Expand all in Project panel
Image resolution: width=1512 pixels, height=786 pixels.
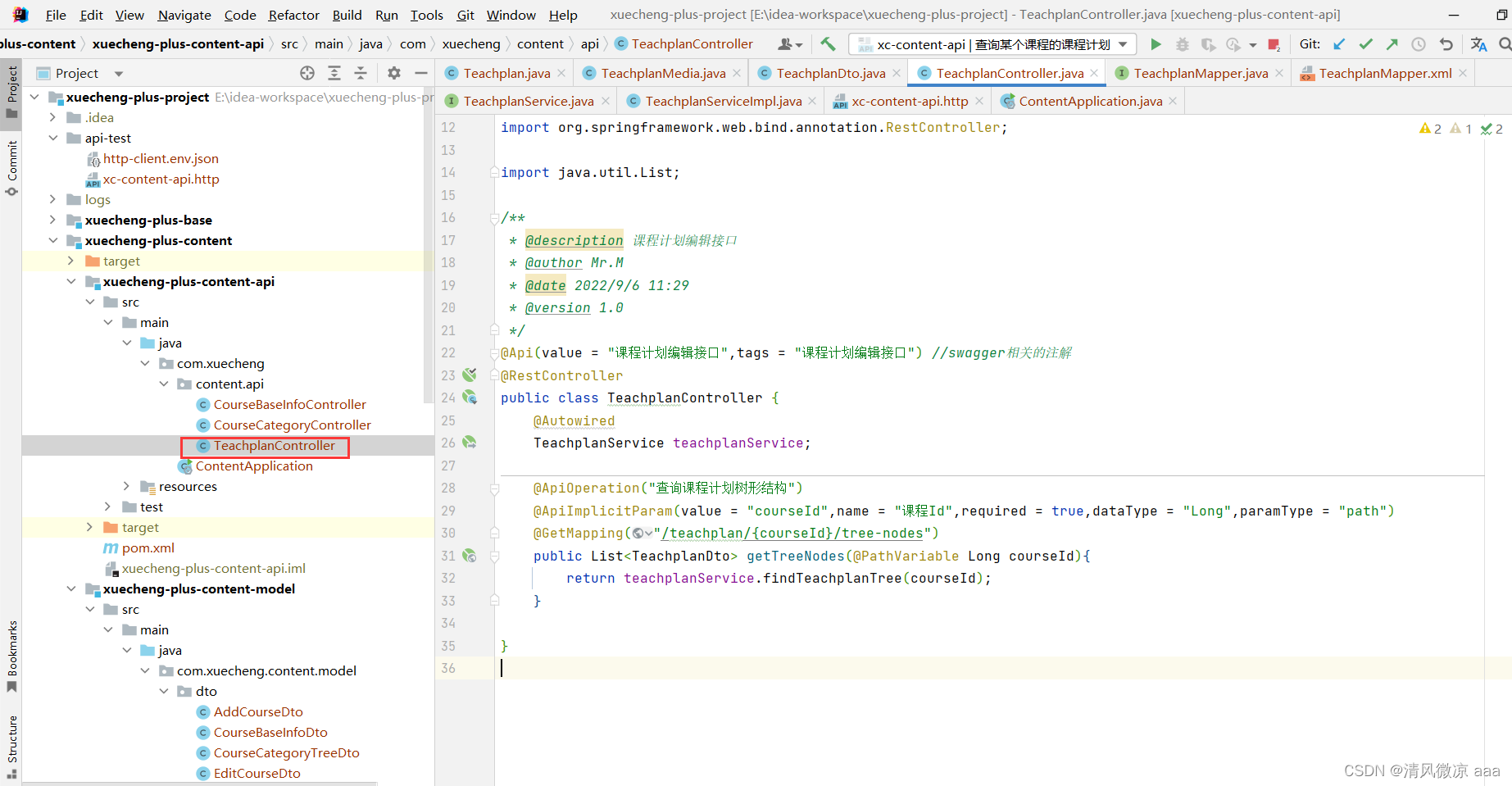pyautogui.click(x=334, y=73)
